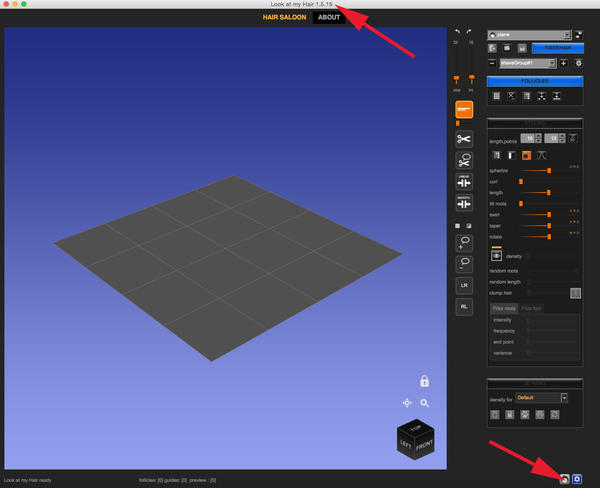Select the Frizz roots tab

point(504,308)
